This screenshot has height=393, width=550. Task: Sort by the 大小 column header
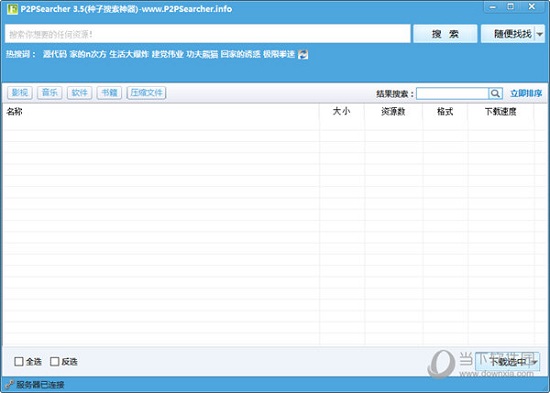pyautogui.click(x=342, y=112)
